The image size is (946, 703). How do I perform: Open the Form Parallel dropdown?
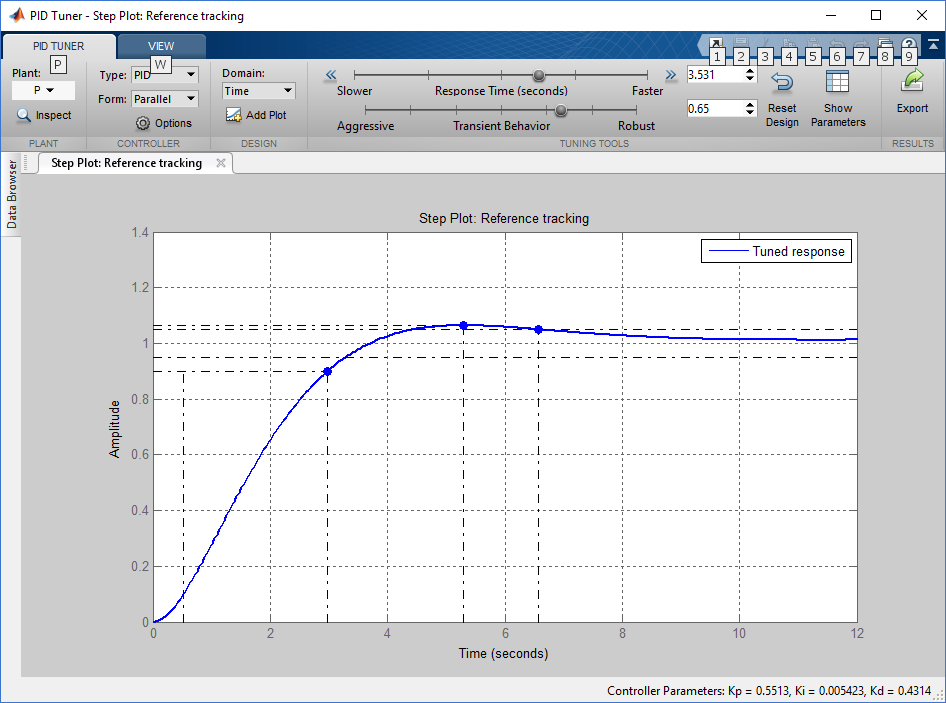tap(165, 99)
